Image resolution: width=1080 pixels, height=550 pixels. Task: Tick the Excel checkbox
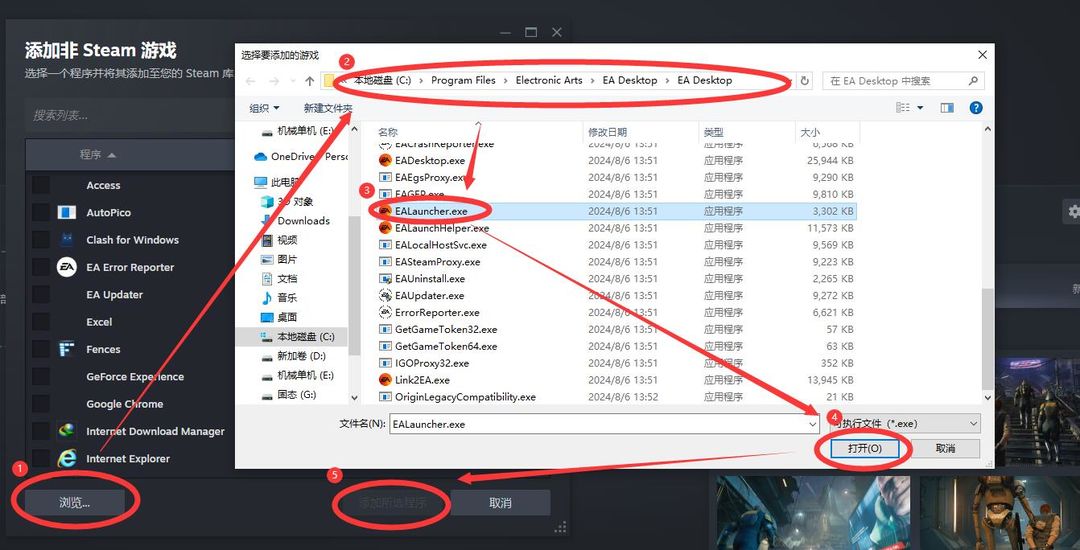coord(41,321)
